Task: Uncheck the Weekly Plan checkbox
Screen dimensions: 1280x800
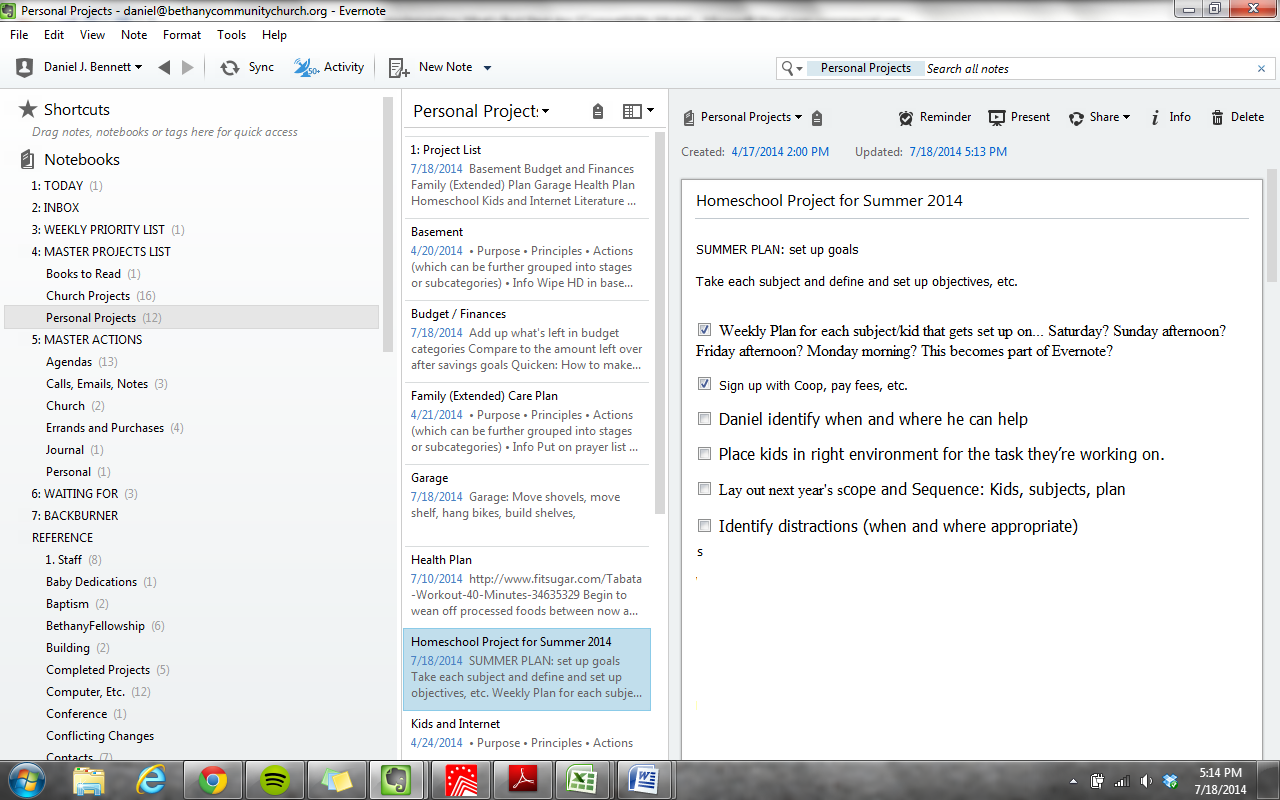Action: tap(705, 330)
